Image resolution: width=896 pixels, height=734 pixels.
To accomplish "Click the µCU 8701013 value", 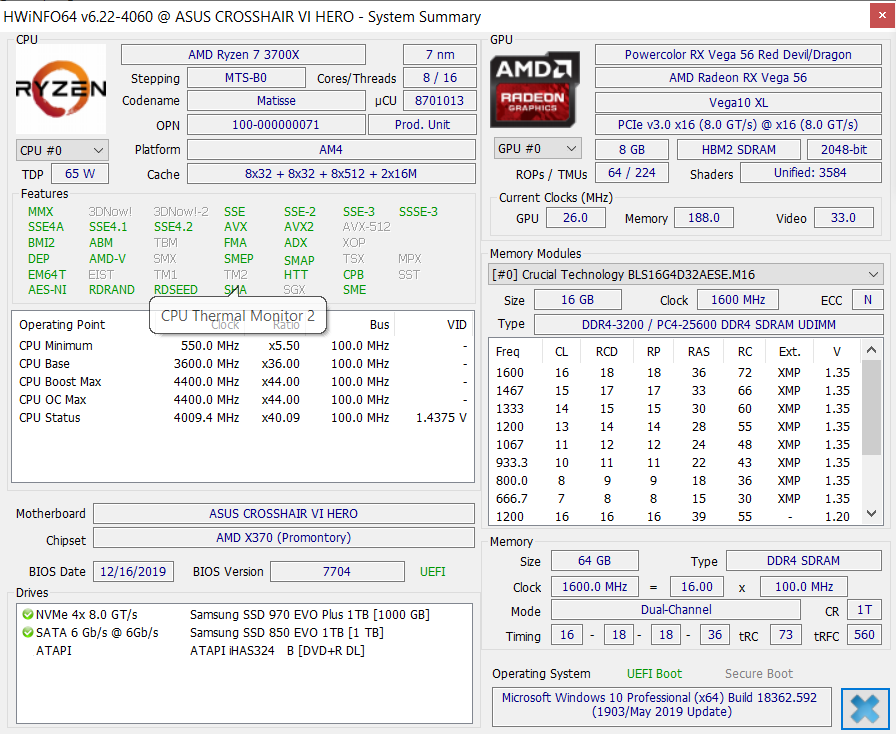I will 439,101.
